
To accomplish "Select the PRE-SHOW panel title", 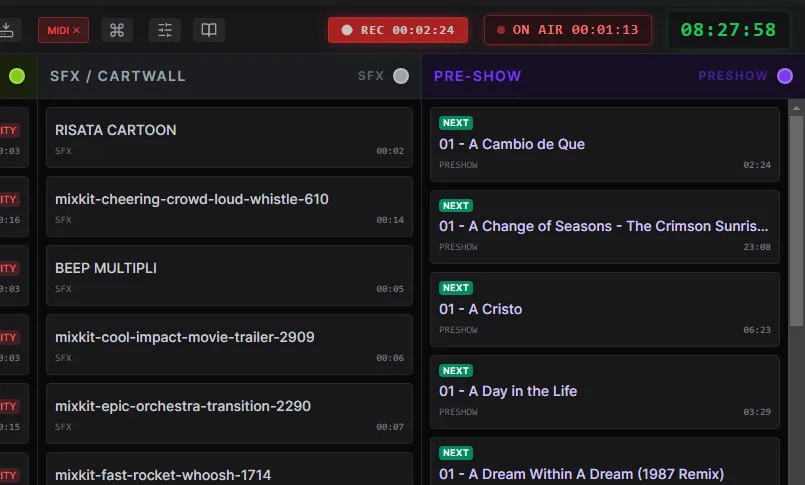I will tap(477, 76).
